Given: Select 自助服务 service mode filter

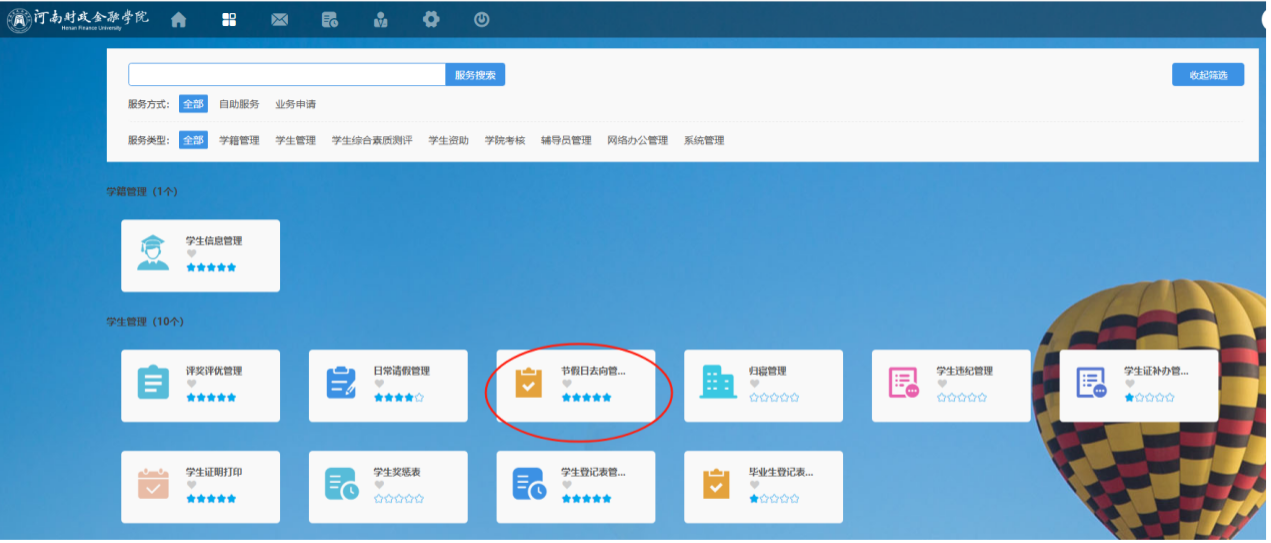Looking at the screenshot, I should pos(239,104).
